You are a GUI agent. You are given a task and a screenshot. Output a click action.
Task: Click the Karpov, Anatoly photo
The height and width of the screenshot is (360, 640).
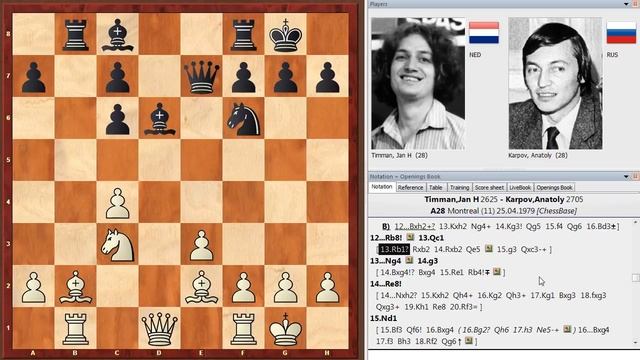[555, 83]
